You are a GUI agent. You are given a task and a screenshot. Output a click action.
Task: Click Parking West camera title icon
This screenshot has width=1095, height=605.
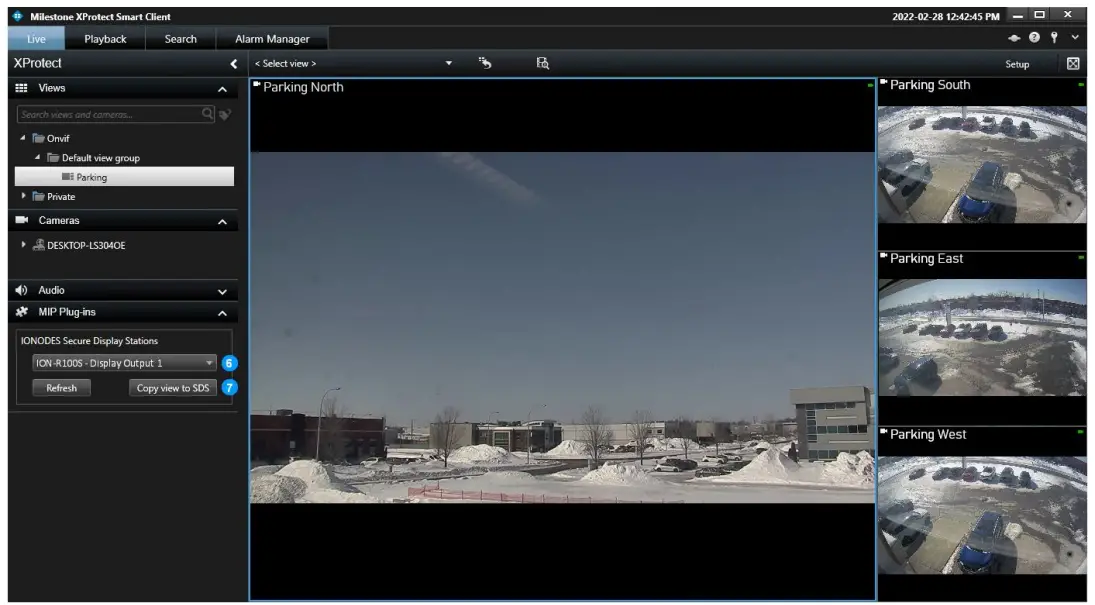tap(883, 432)
